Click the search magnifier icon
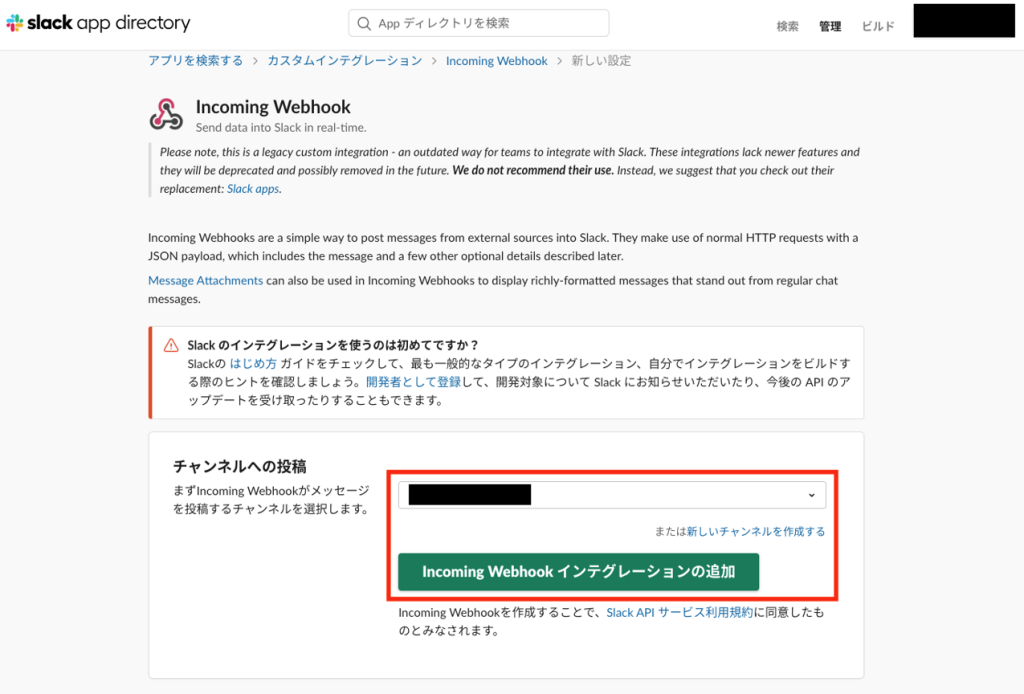This screenshot has height=694, width=1024. coord(364,24)
